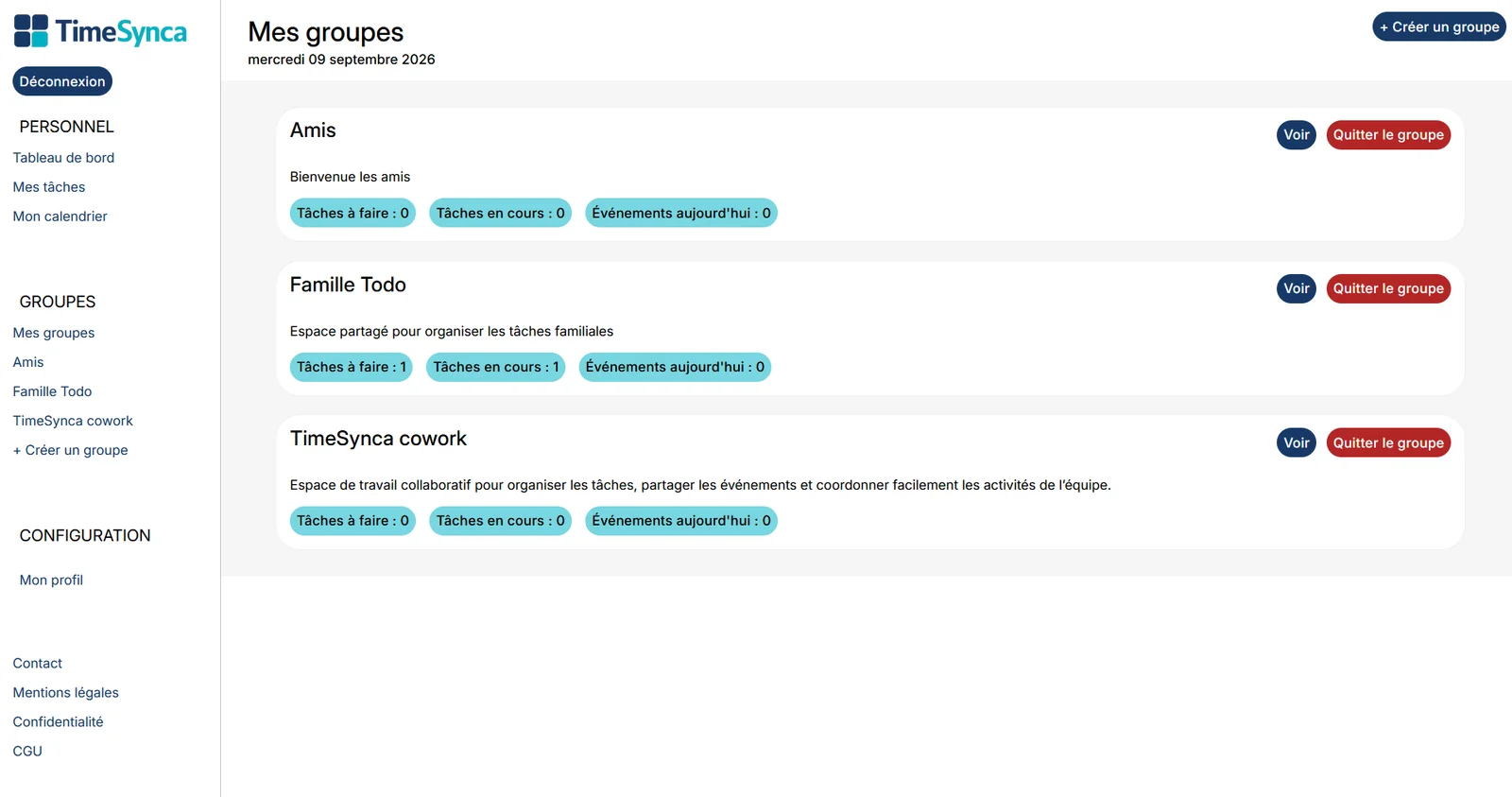
Task: Click the Famille Todo card title
Action: pyautogui.click(x=348, y=285)
